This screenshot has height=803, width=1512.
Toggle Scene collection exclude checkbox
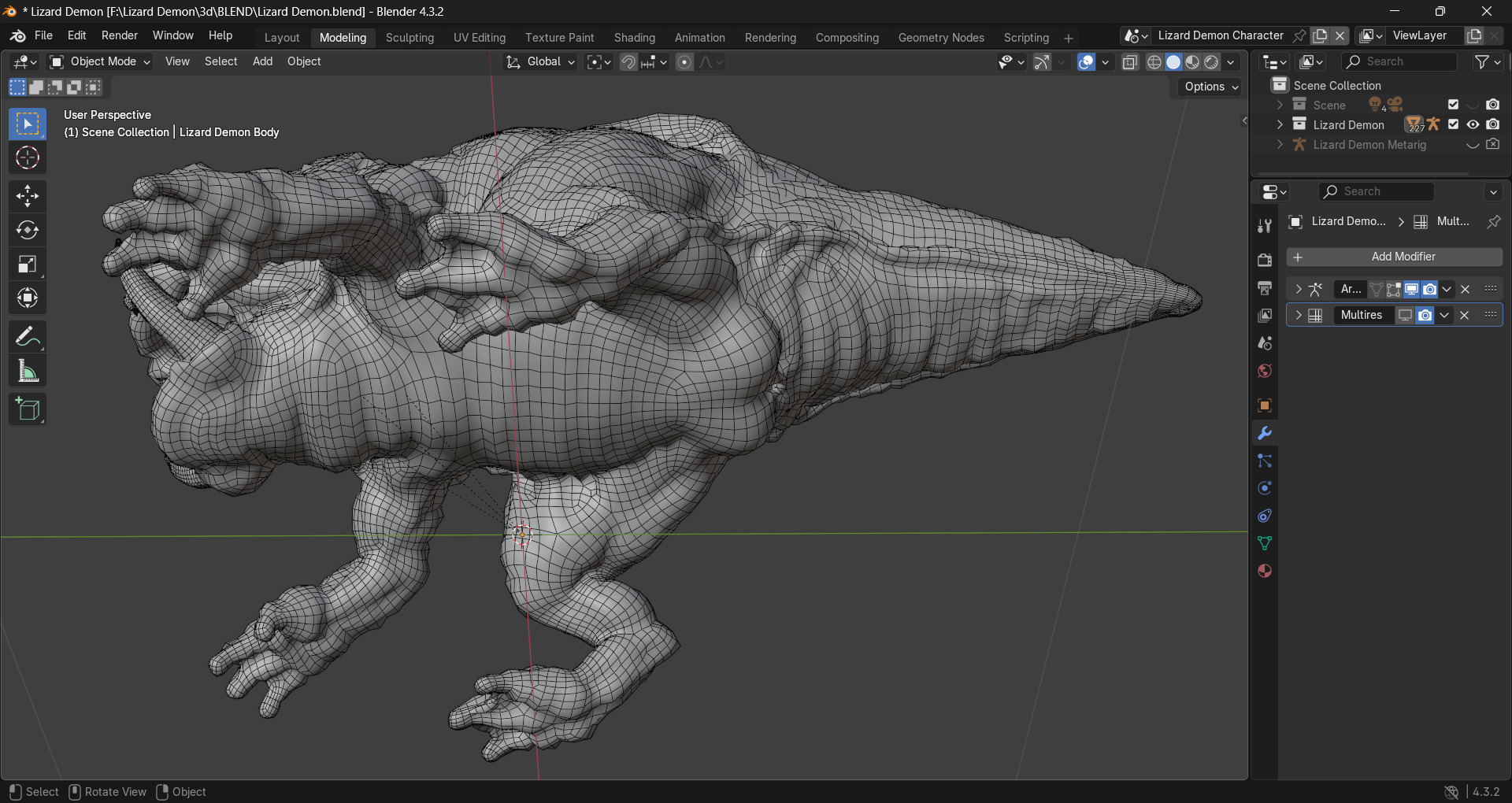point(1454,105)
